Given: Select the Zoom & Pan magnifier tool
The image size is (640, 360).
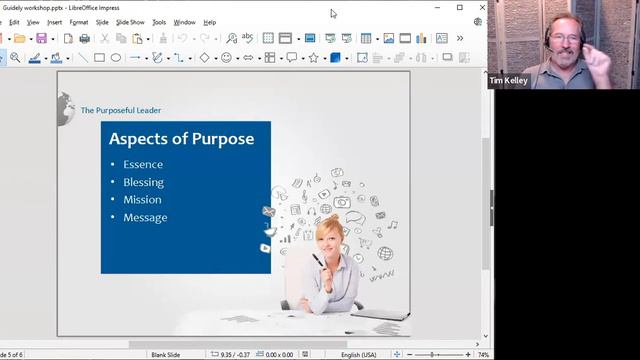Looking at the screenshot, I should [15, 58].
